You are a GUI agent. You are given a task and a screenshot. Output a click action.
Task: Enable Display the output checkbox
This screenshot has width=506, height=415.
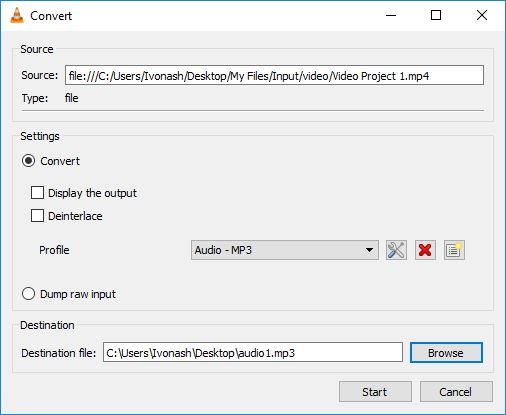37,193
